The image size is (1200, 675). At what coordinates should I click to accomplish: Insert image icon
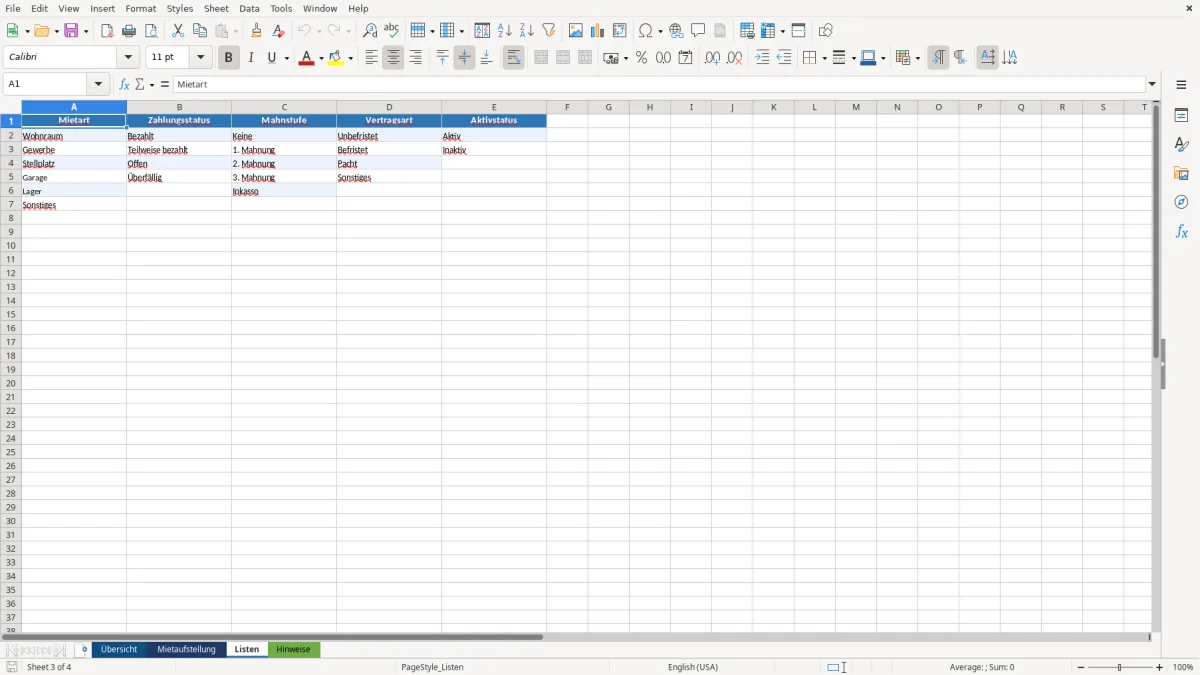[x=576, y=31]
